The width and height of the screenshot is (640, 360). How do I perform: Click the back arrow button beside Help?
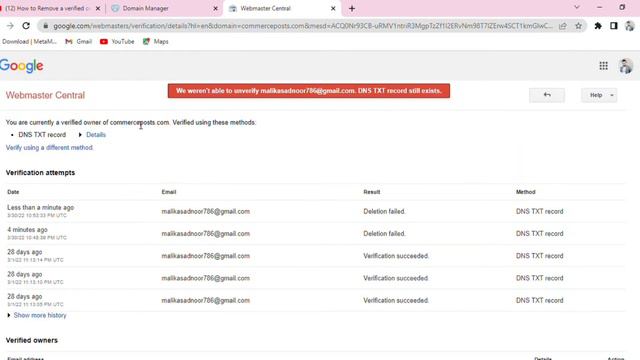point(547,95)
